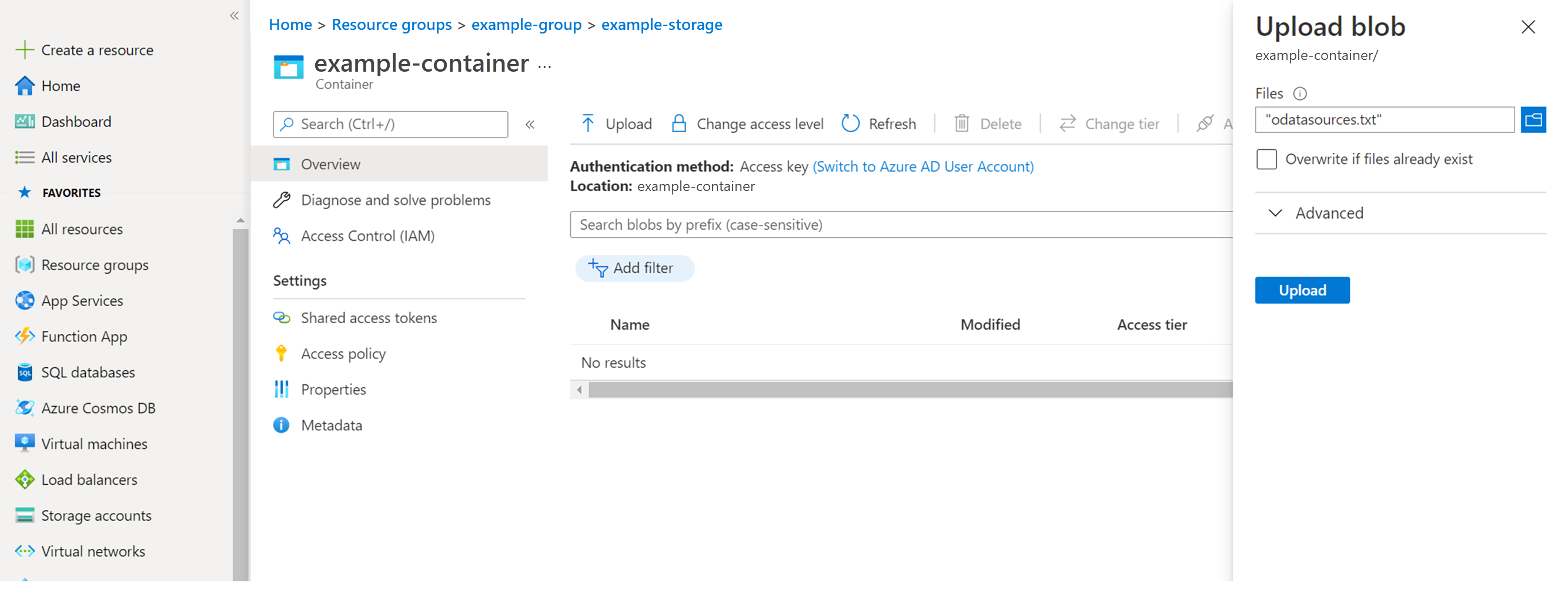The image size is (1568, 590).
Task: Click the Upload arrow toolbar button
Action: tap(616, 124)
